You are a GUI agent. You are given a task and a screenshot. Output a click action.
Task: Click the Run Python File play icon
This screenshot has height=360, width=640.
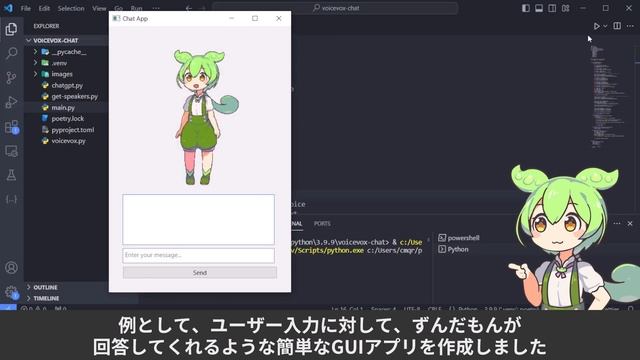point(596,26)
